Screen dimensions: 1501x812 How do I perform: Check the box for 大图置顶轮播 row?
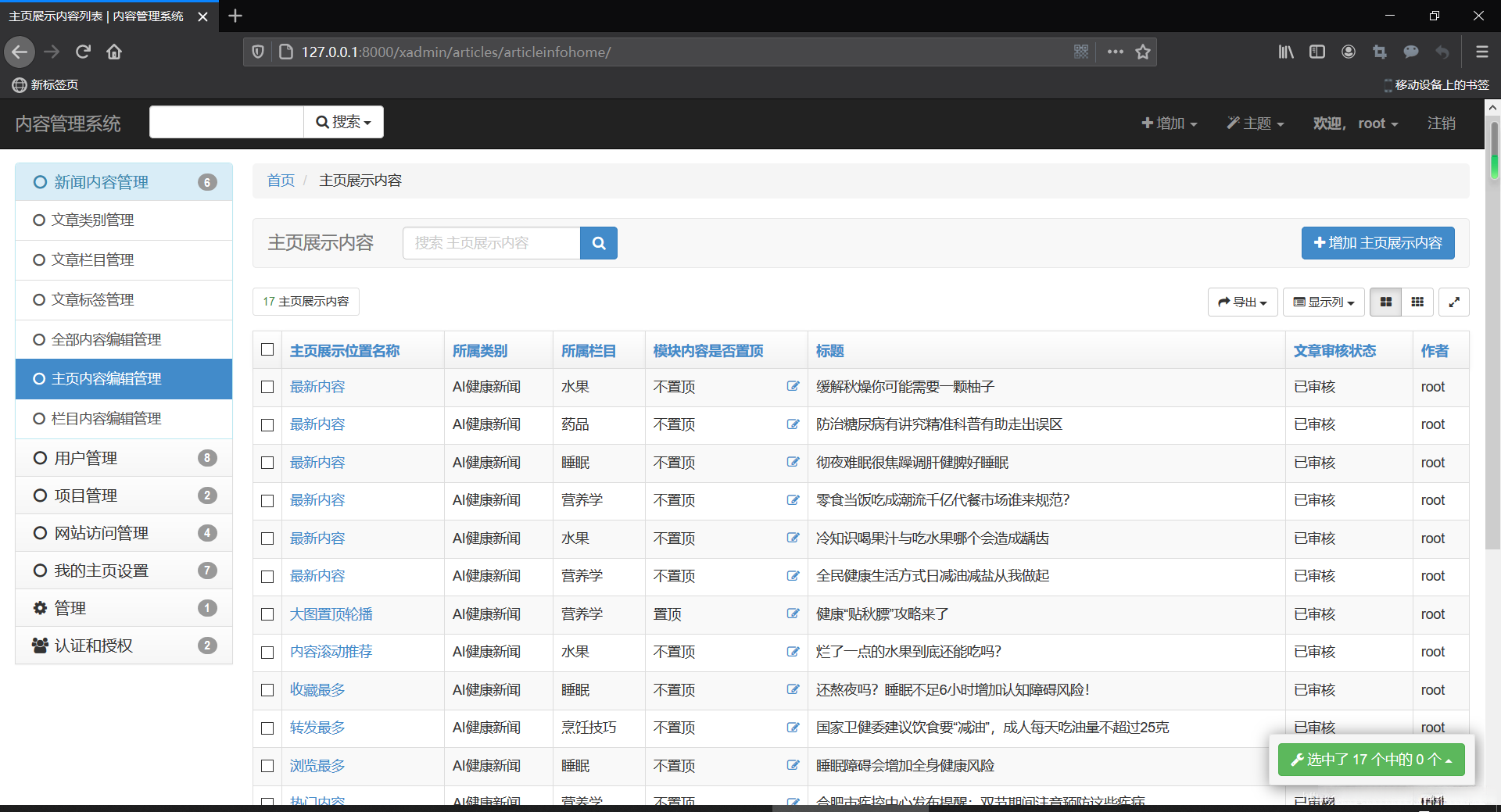pos(267,614)
